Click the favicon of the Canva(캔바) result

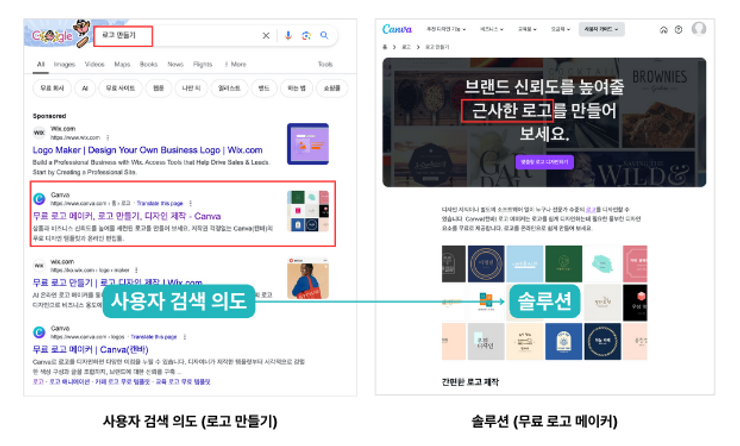39,332
